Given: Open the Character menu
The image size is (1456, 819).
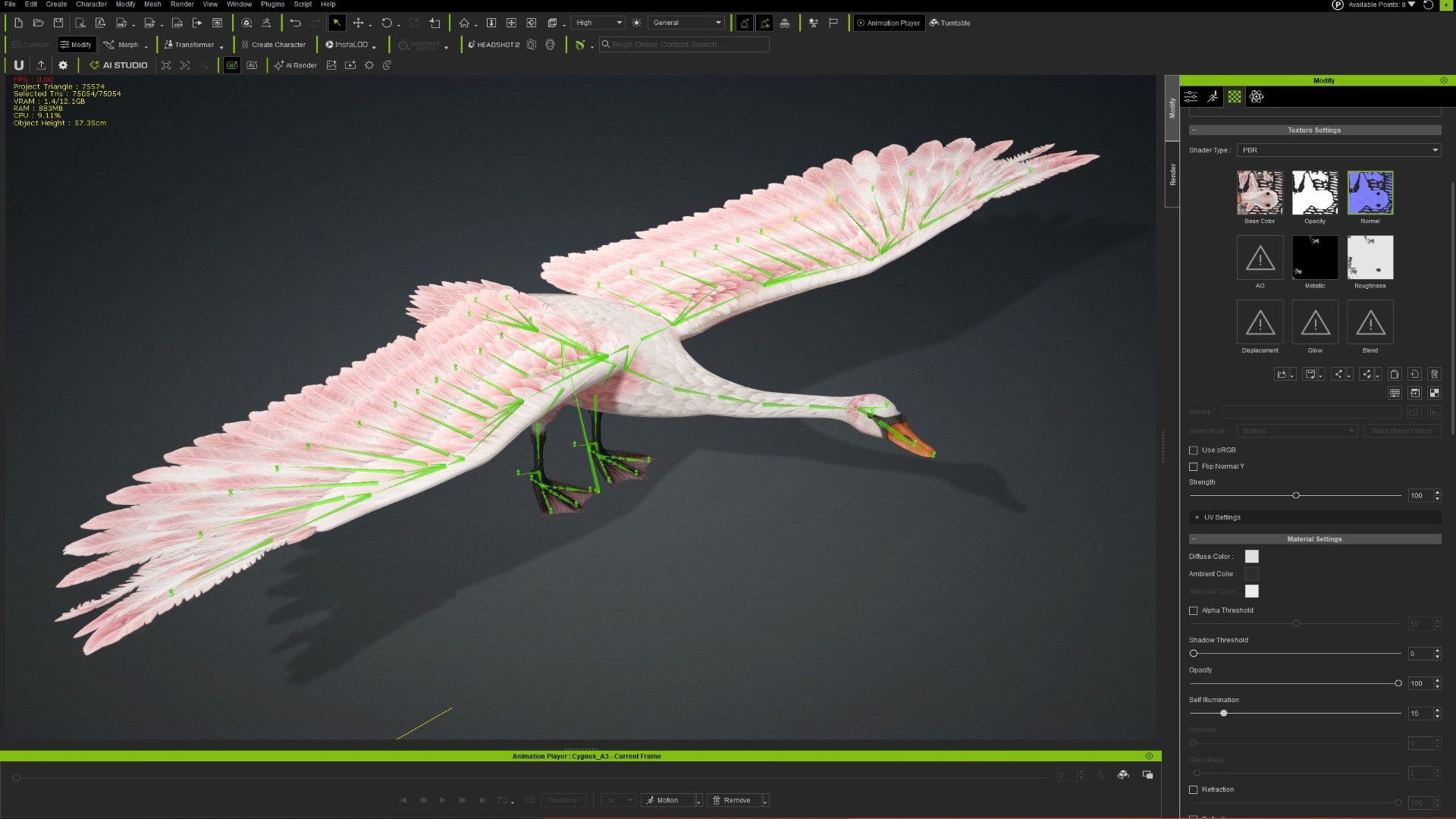Looking at the screenshot, I should pyautogui.click(x=91, y=5).
